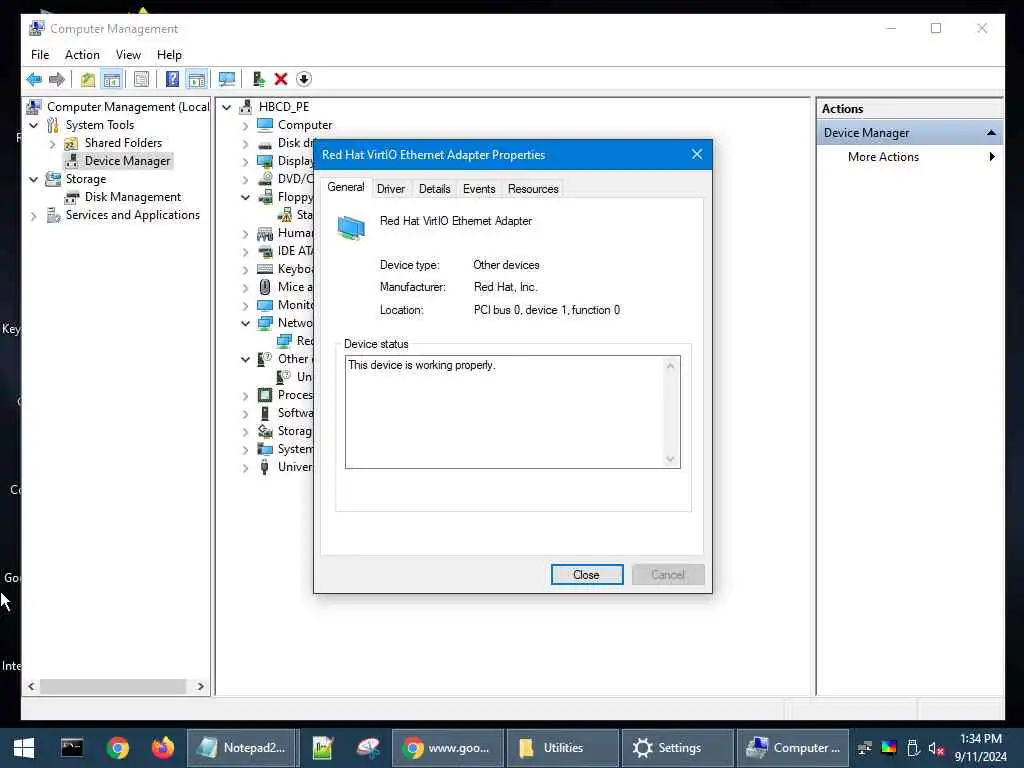Switch to the Driver tab

tap(391, 189)
